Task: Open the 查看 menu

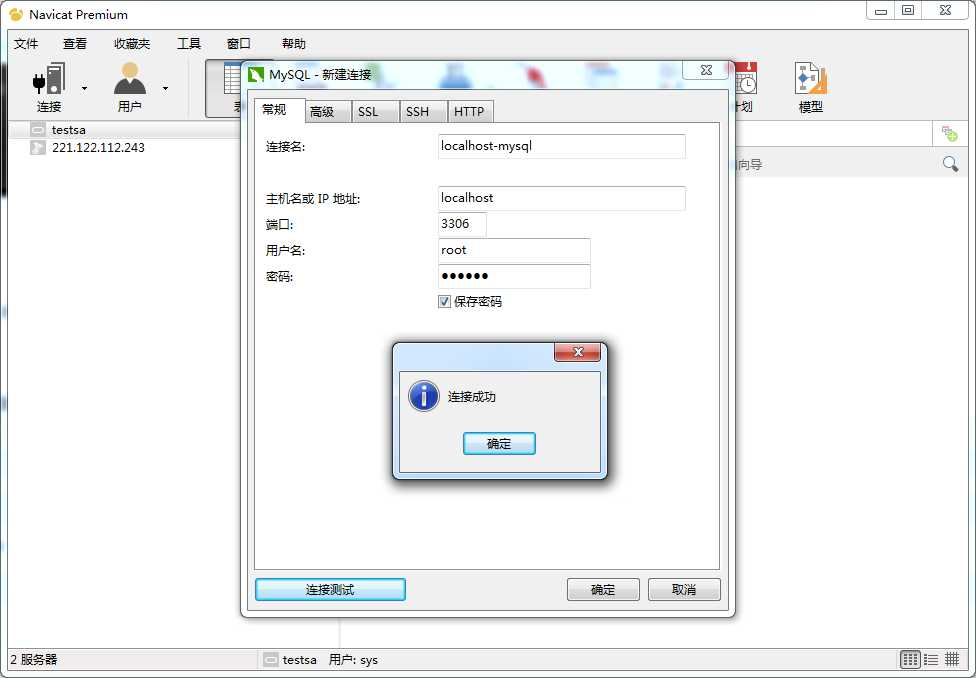Action: point(75,44)
